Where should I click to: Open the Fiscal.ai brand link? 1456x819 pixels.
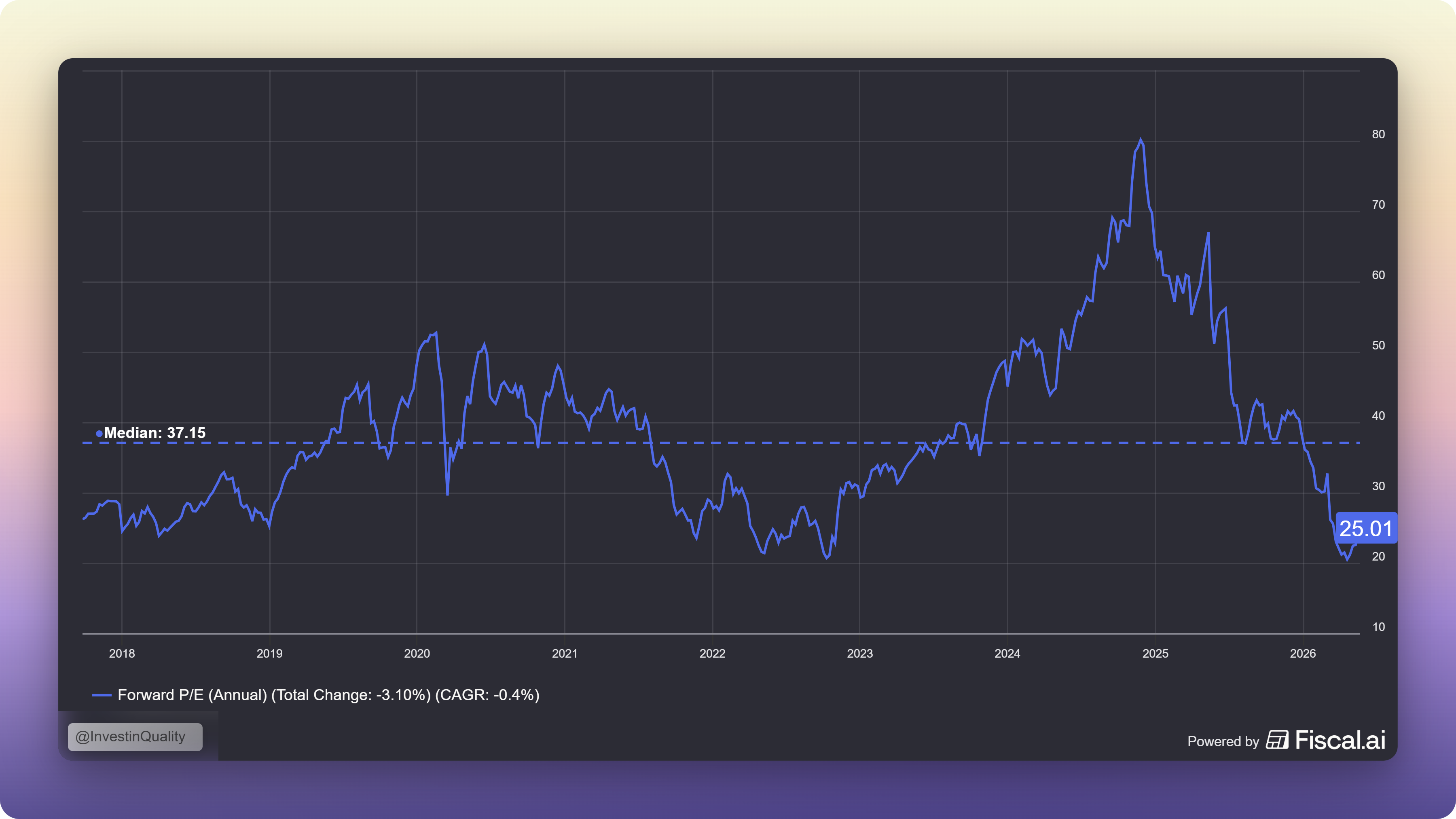point(1340,740)
